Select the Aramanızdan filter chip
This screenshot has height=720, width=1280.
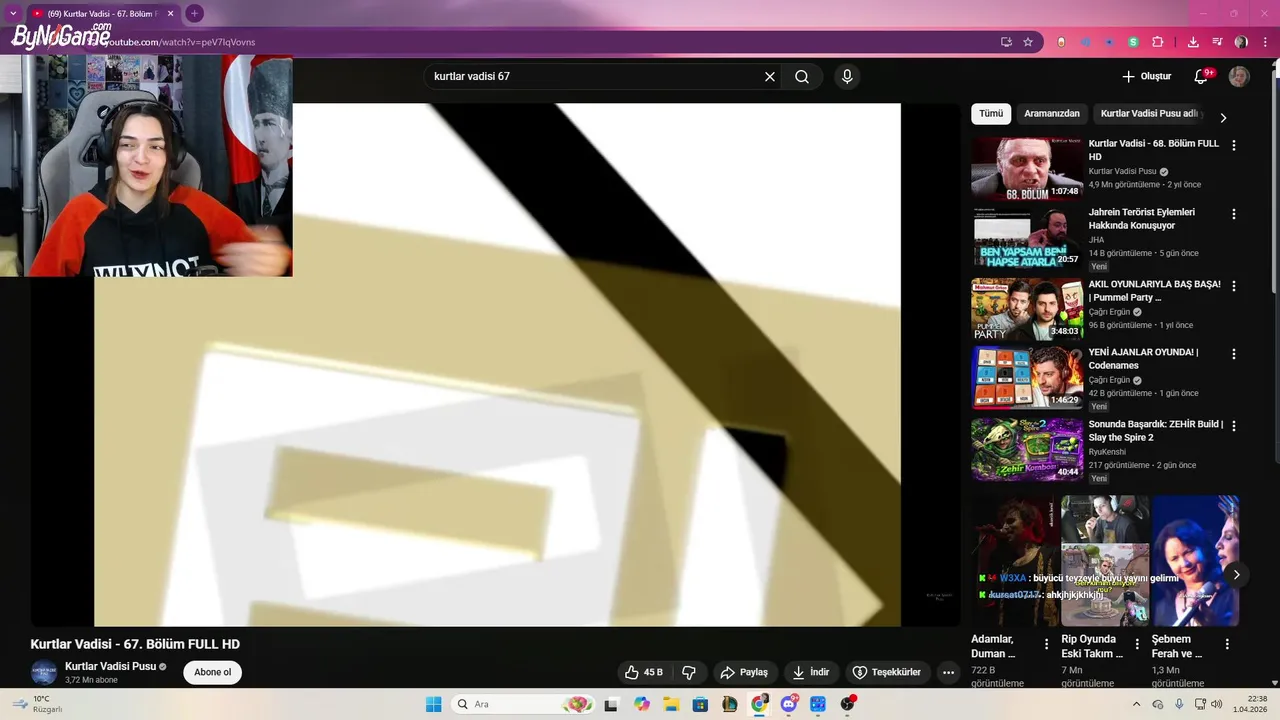click(1052, 114)
